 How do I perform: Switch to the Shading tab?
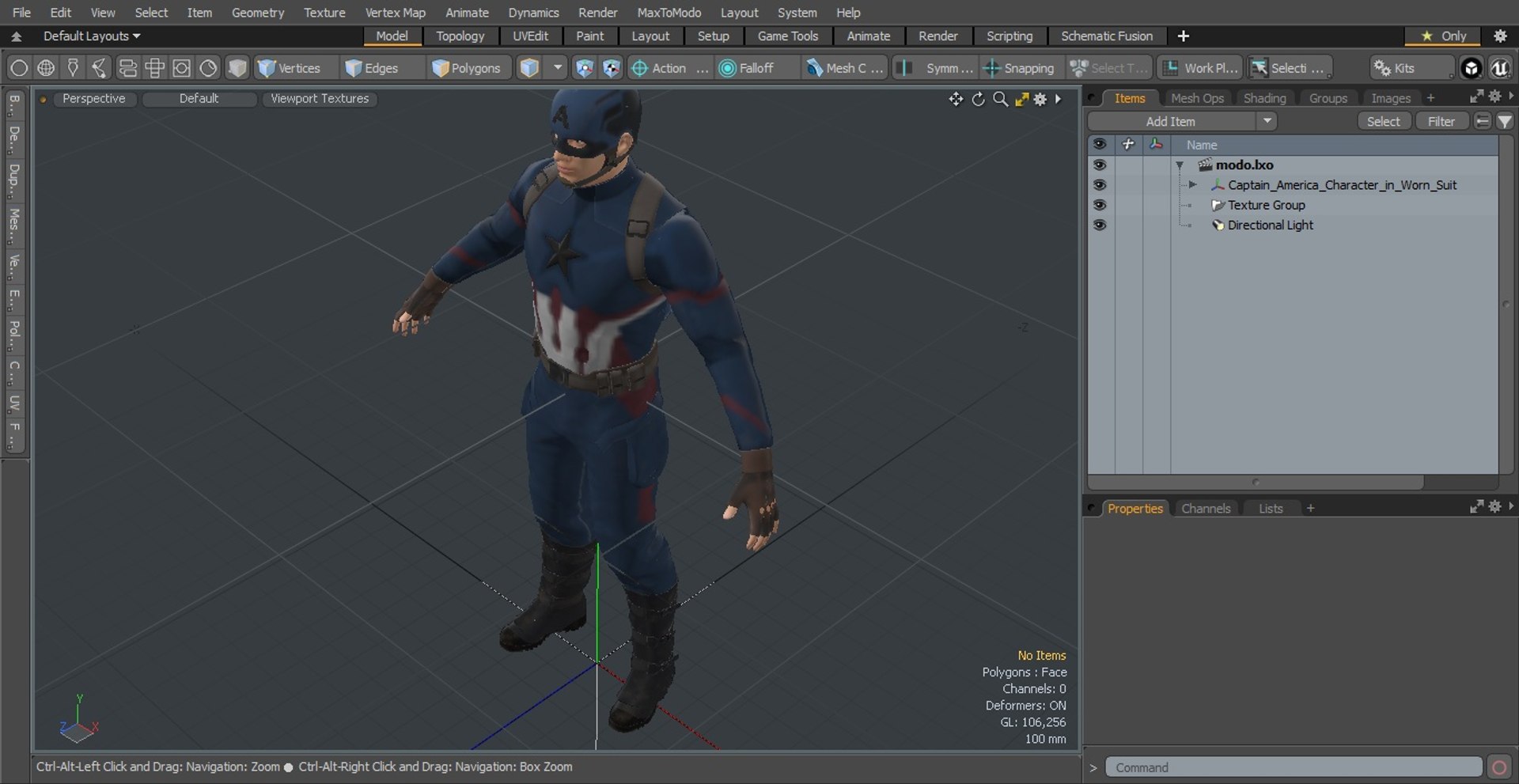coord(1264,98)
